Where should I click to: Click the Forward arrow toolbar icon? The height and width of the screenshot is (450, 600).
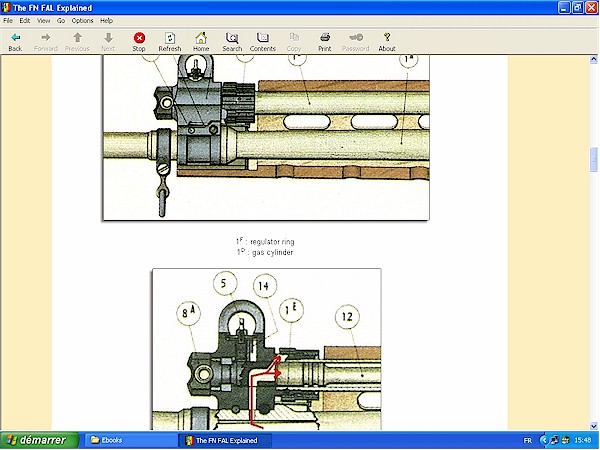pos(46,42)
